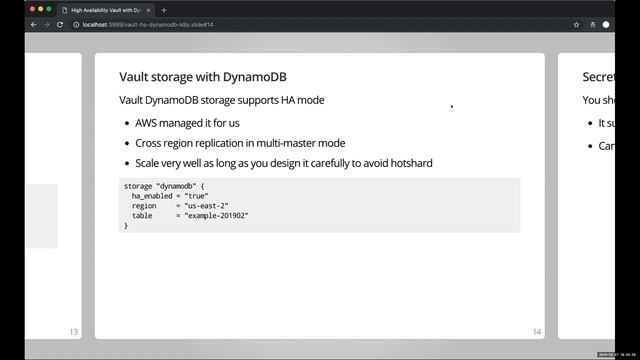View site information icon beside localhost

point(76,24)
